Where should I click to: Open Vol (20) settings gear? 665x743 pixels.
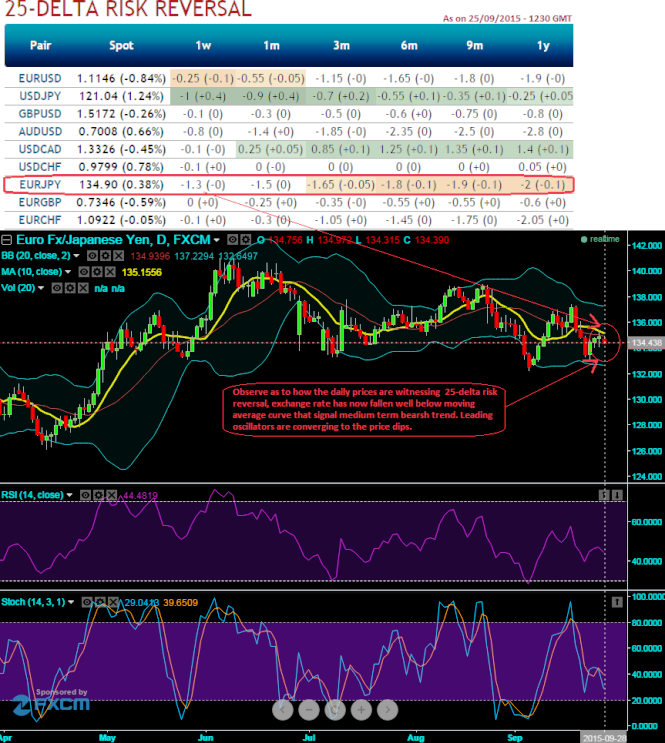coord(70,288)
